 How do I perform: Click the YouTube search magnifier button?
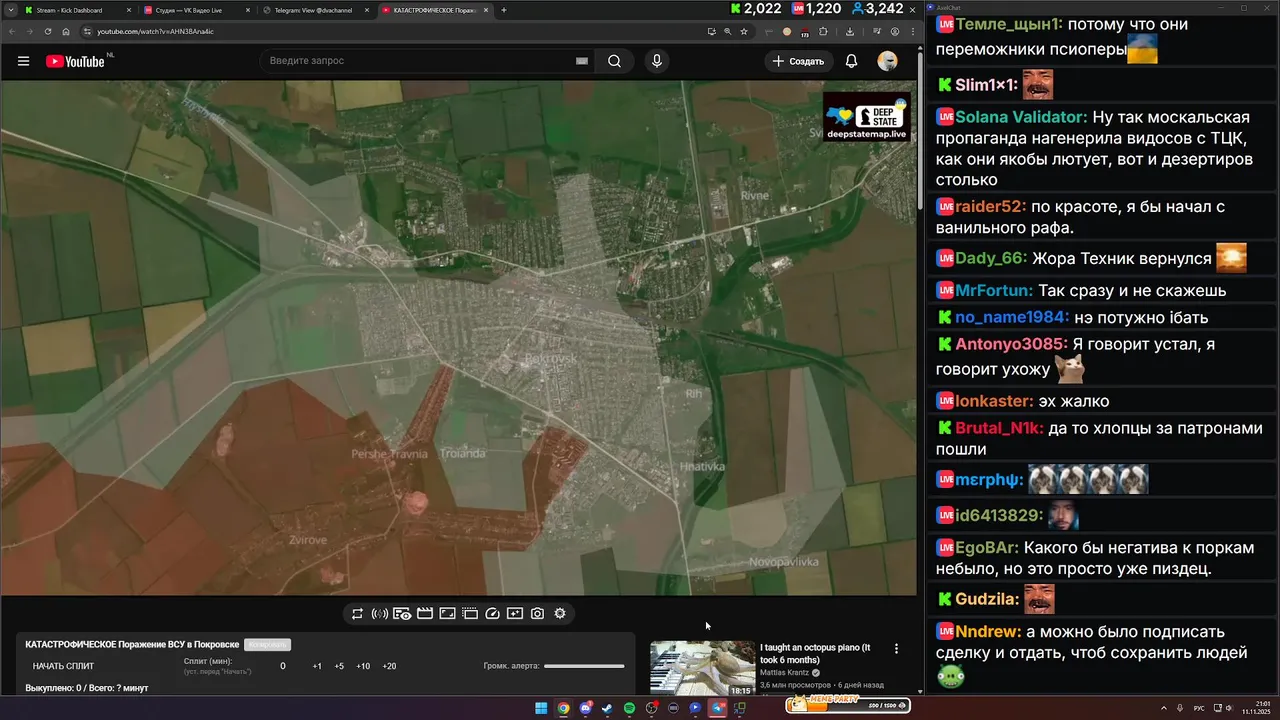coord(614,61)
